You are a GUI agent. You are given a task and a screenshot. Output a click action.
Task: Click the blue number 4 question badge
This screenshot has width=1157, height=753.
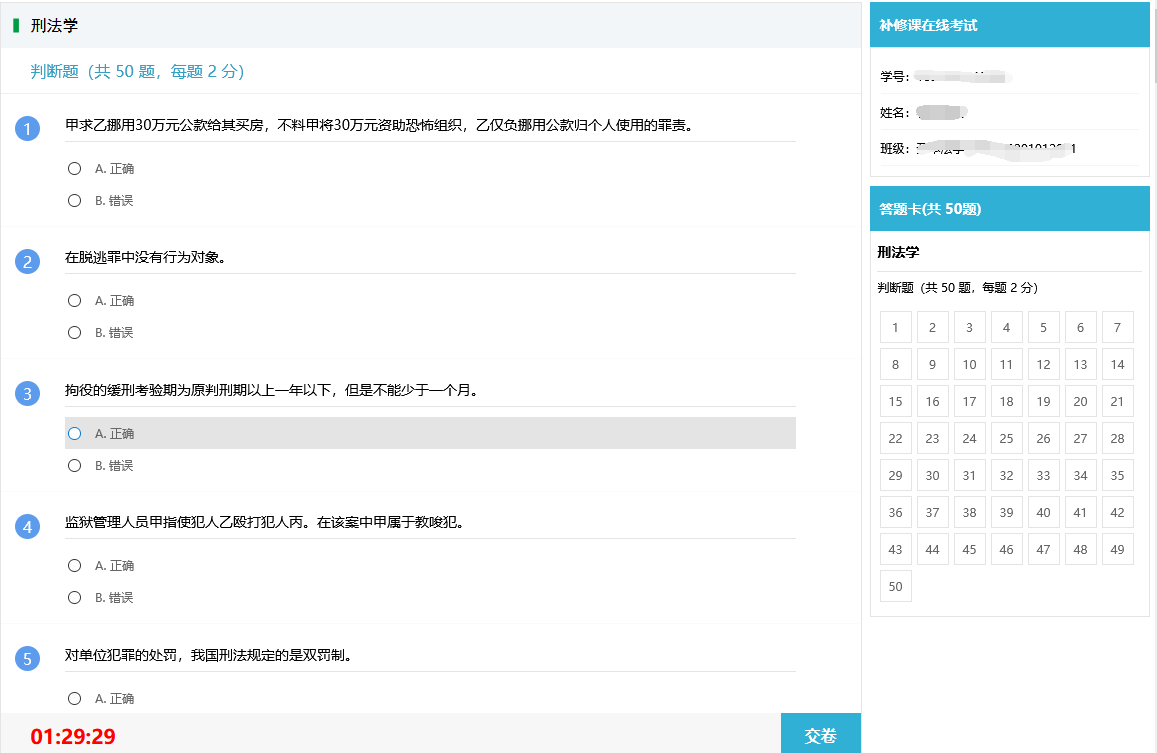click(28, 526)
